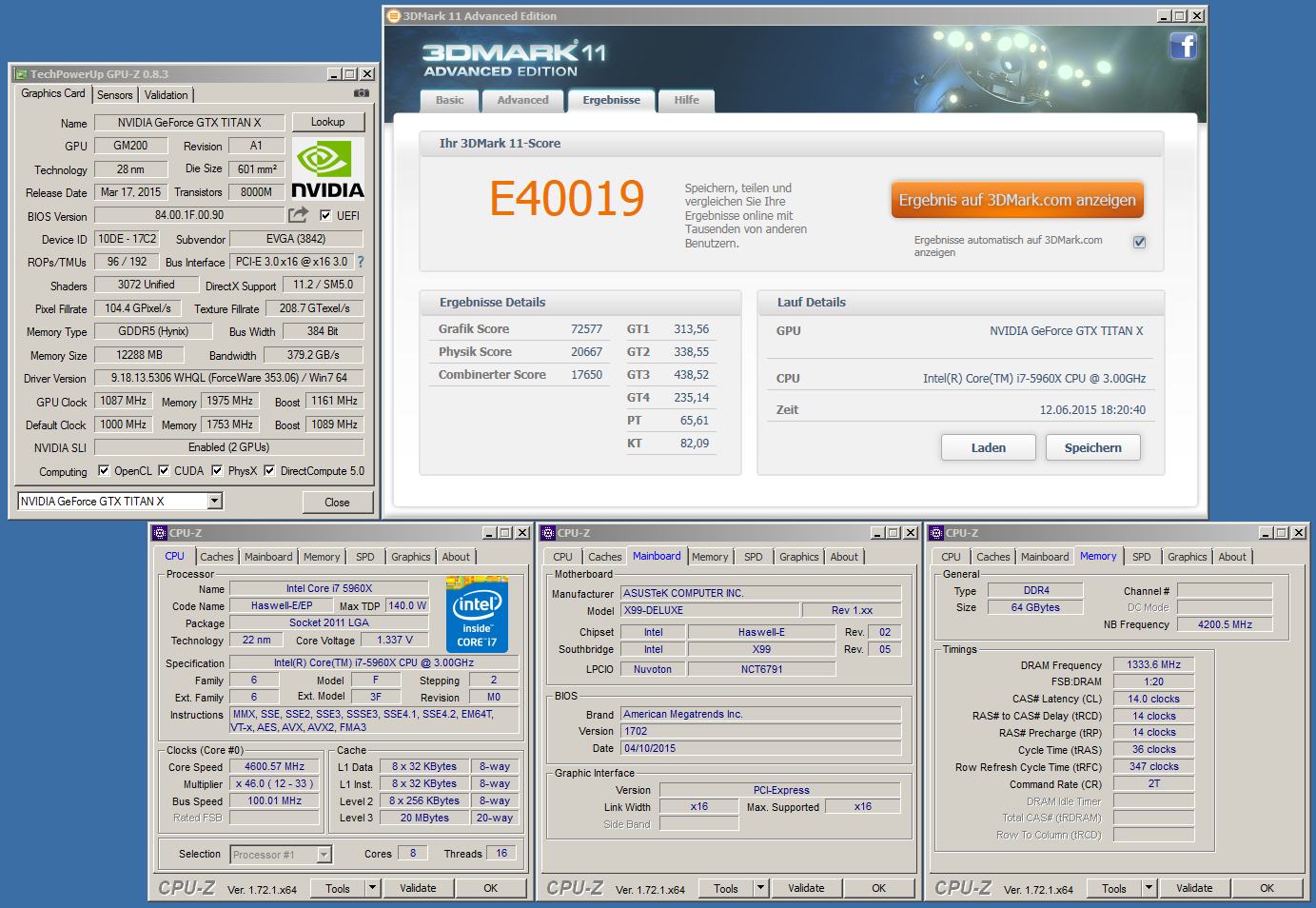Click the PCI-E bus interface question mark

(360, 262)
